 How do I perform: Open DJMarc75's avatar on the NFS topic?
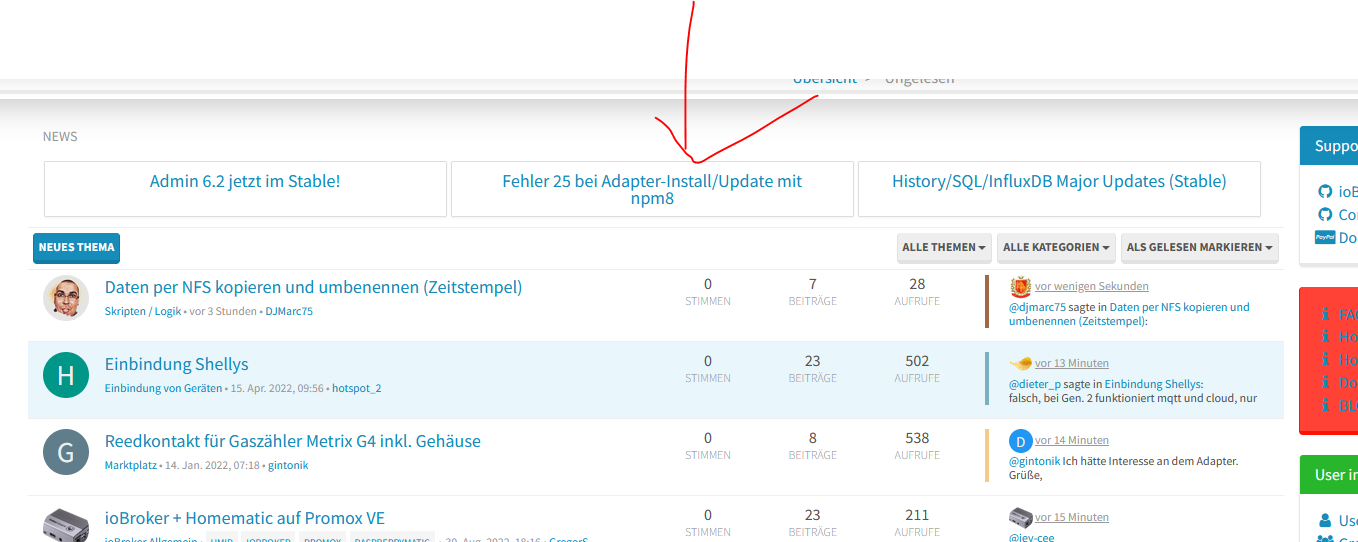pyautogui.click(x=66, y=298)
